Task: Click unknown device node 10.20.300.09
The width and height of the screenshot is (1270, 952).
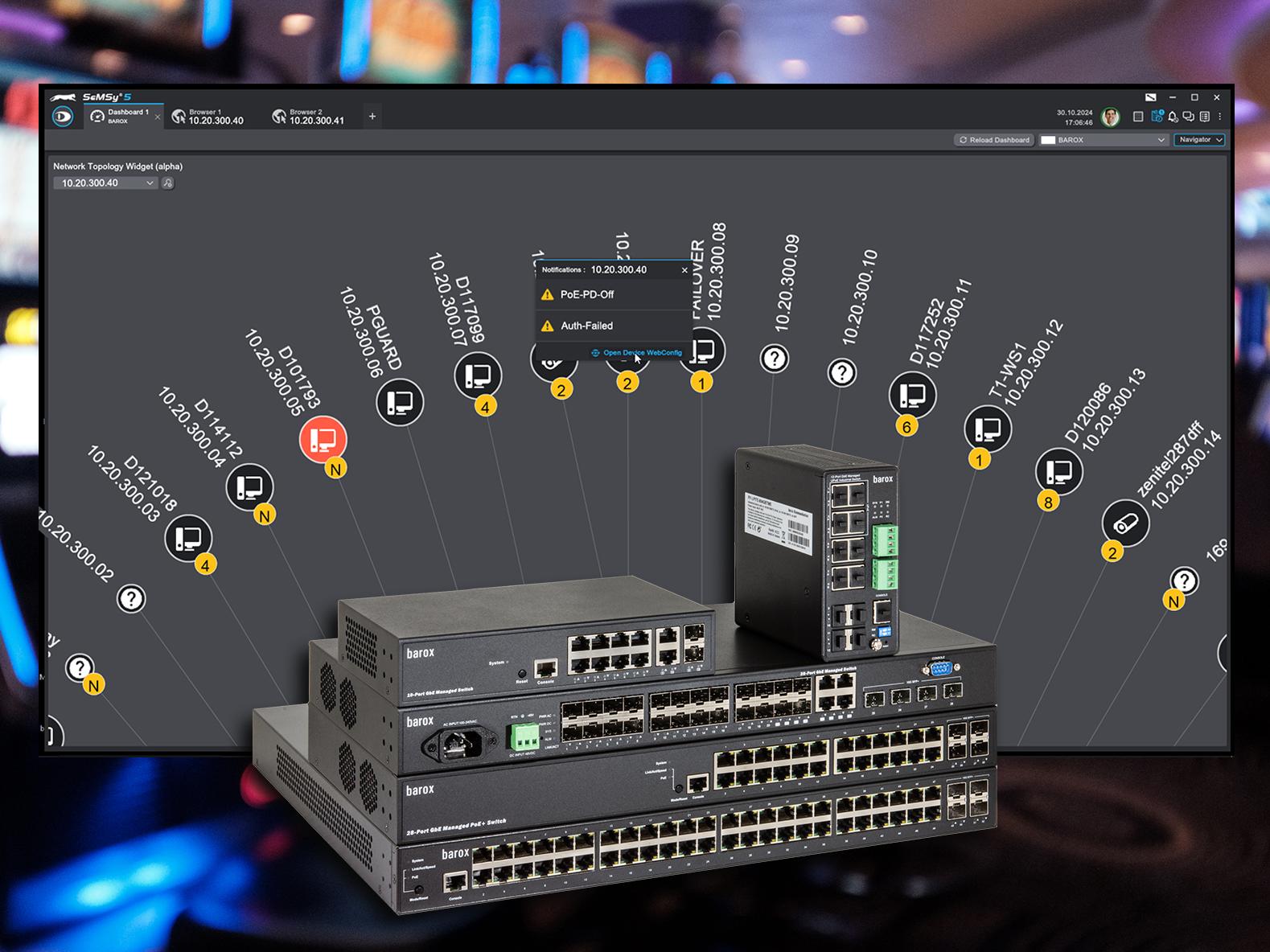Action: [775, 359]
